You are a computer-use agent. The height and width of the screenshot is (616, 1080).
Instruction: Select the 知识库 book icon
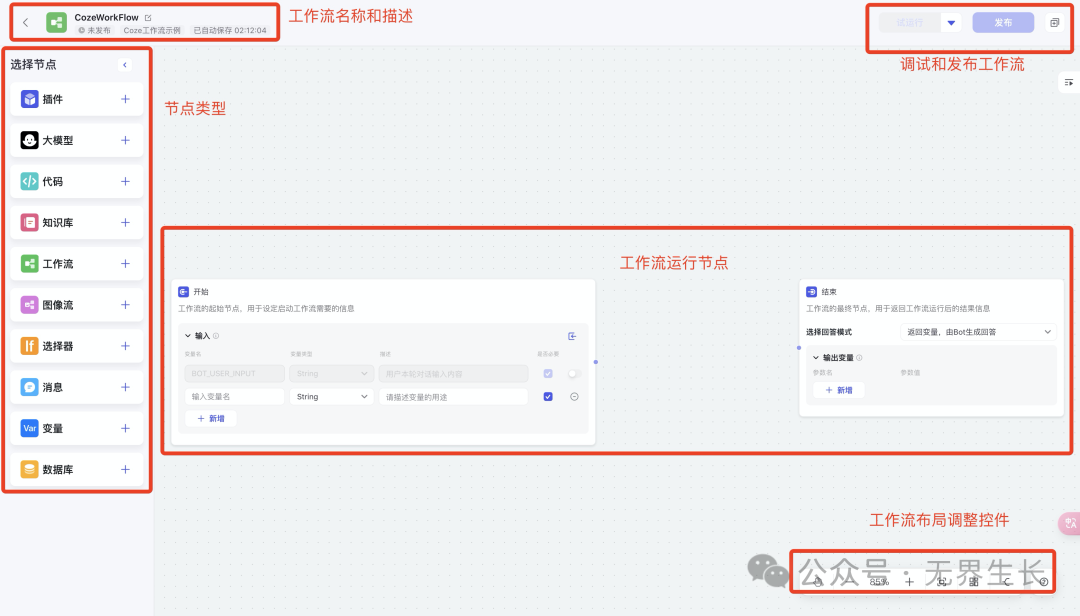tap(29, 223)
